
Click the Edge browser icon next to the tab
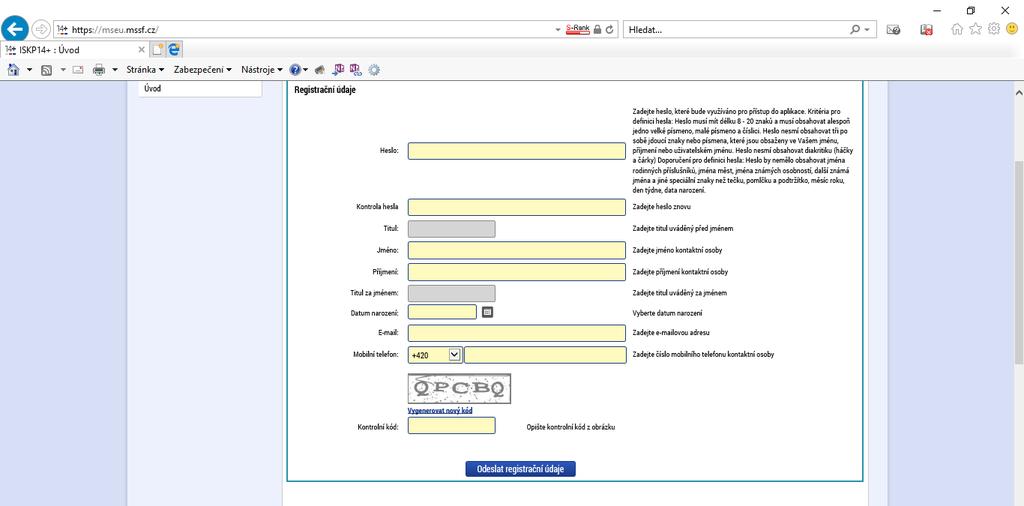click(174, 50)
